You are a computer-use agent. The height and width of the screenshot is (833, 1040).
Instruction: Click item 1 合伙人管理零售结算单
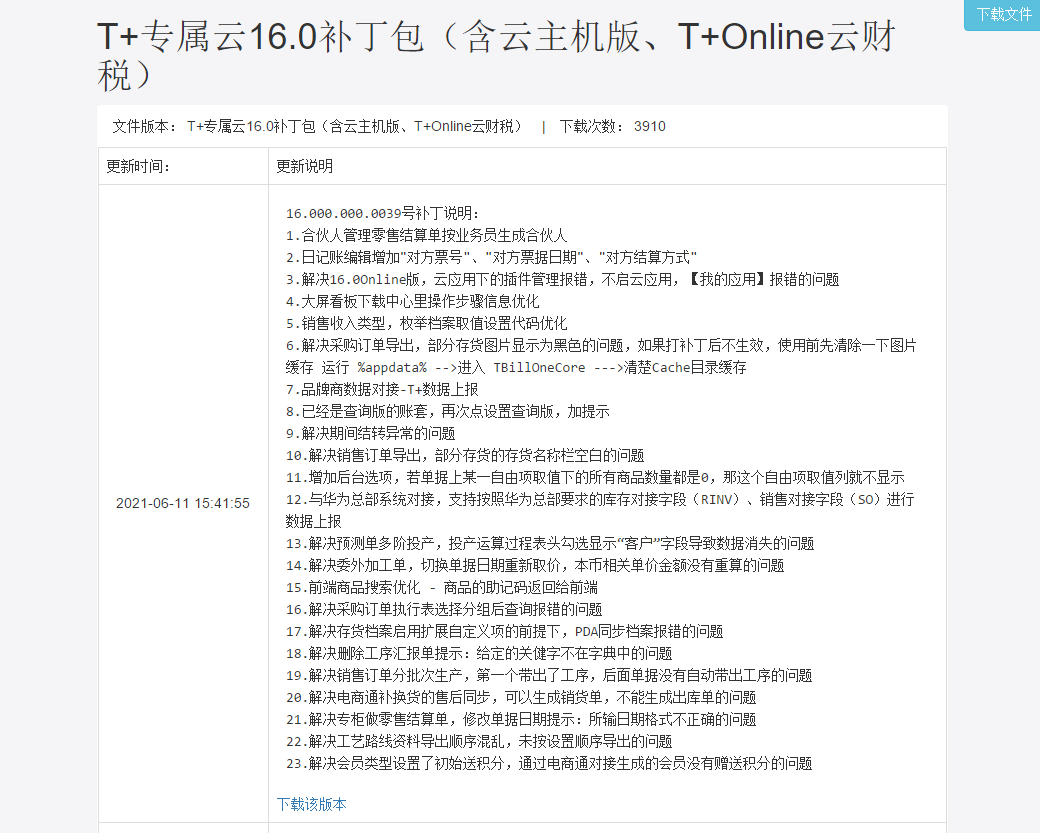(426, 235)
